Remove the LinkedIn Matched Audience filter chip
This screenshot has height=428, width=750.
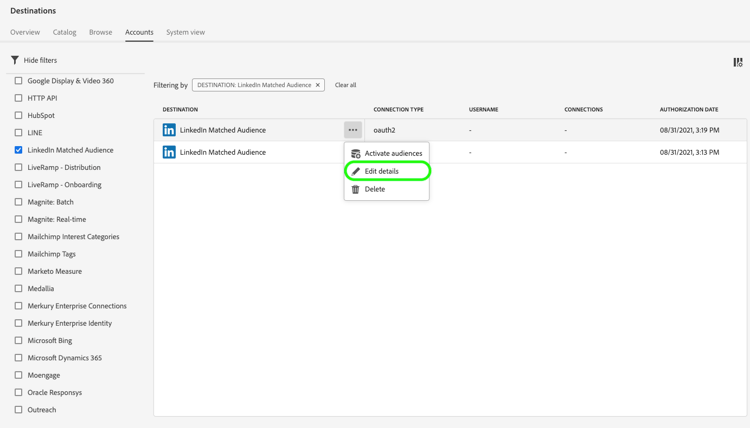point(318,85)
